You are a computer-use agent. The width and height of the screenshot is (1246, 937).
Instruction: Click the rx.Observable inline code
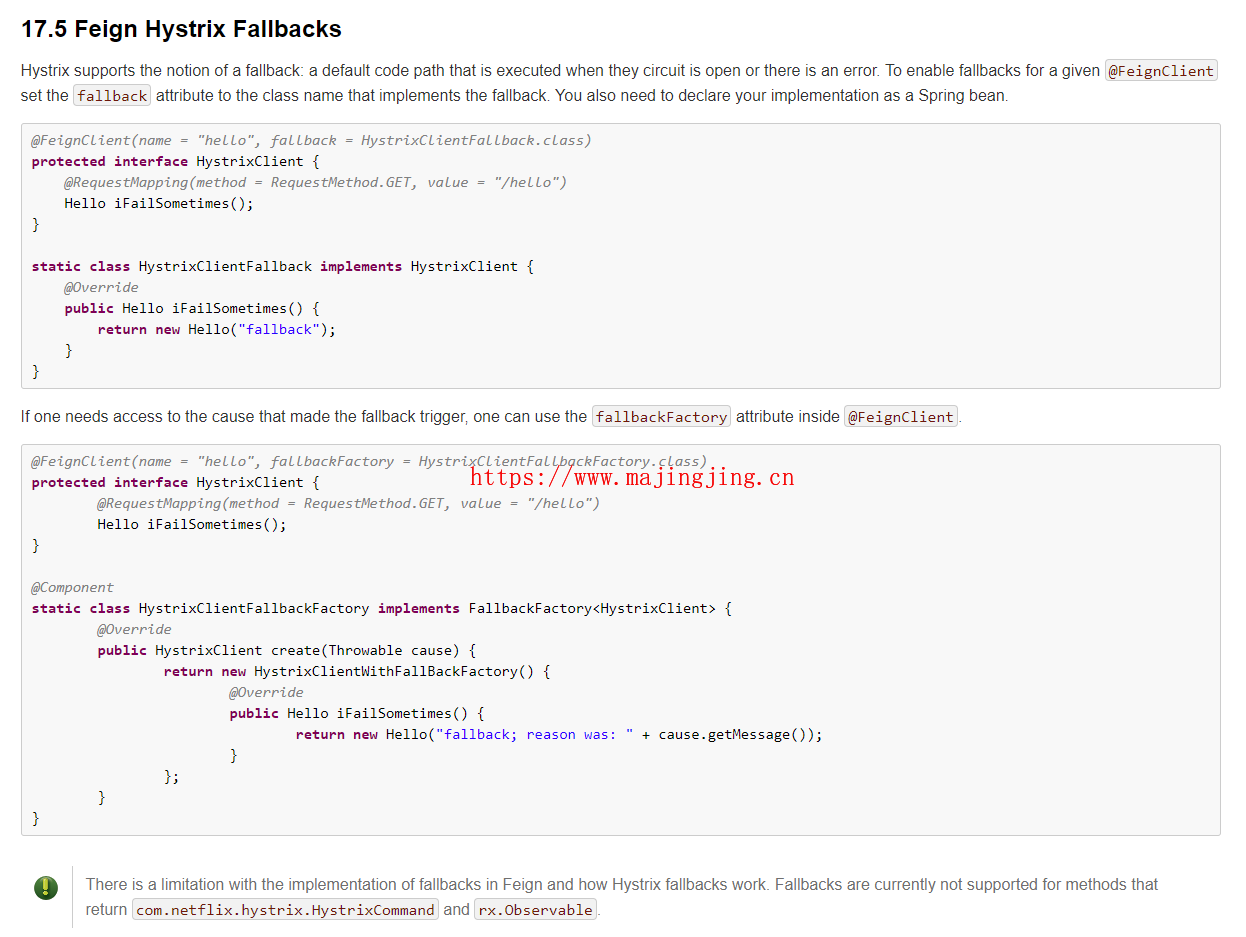pos(535,910)
